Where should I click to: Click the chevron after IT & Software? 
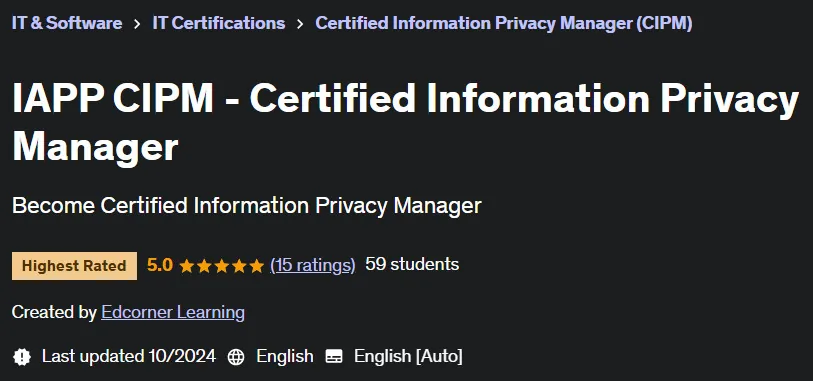[137, 24]
